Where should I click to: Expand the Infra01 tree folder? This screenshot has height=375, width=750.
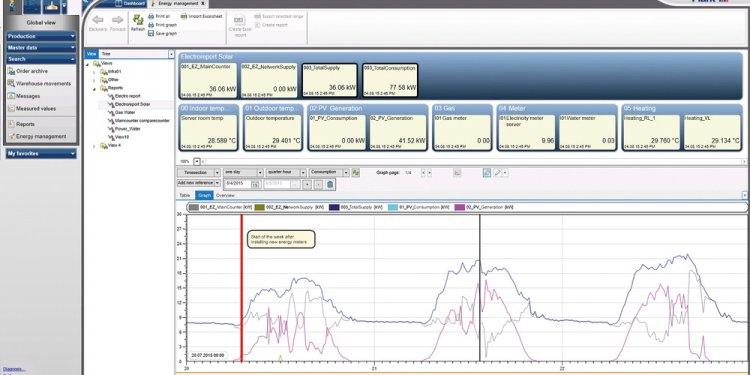pyautogui.click(x=94, y=72)
